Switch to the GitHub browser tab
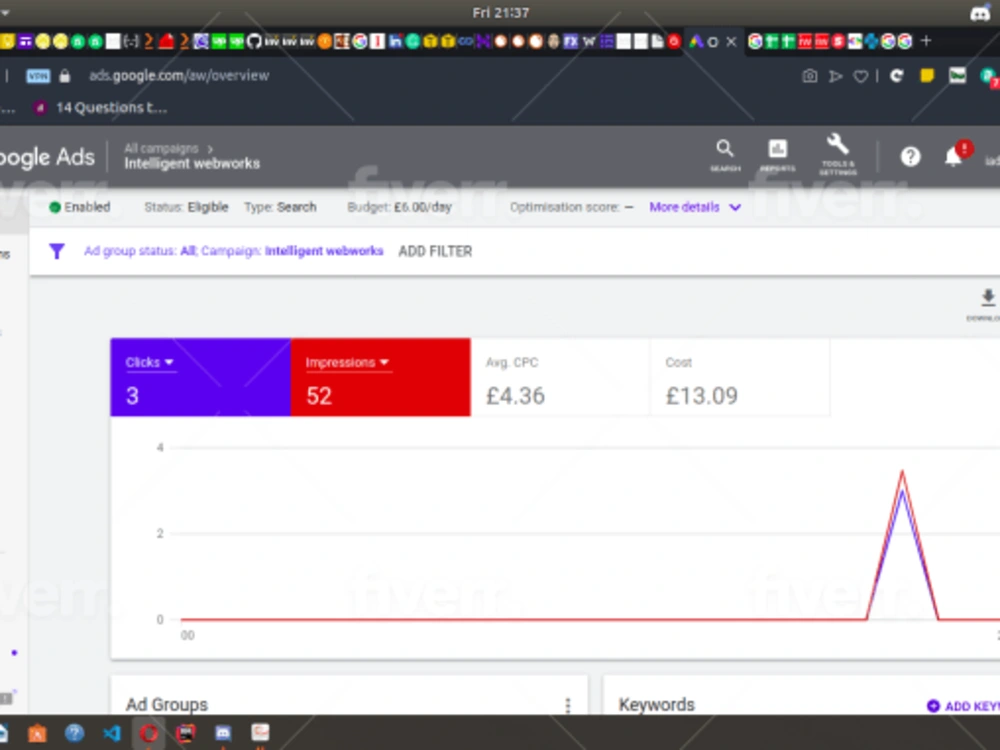Screen dimensions: 1000x750 point(254,41)
